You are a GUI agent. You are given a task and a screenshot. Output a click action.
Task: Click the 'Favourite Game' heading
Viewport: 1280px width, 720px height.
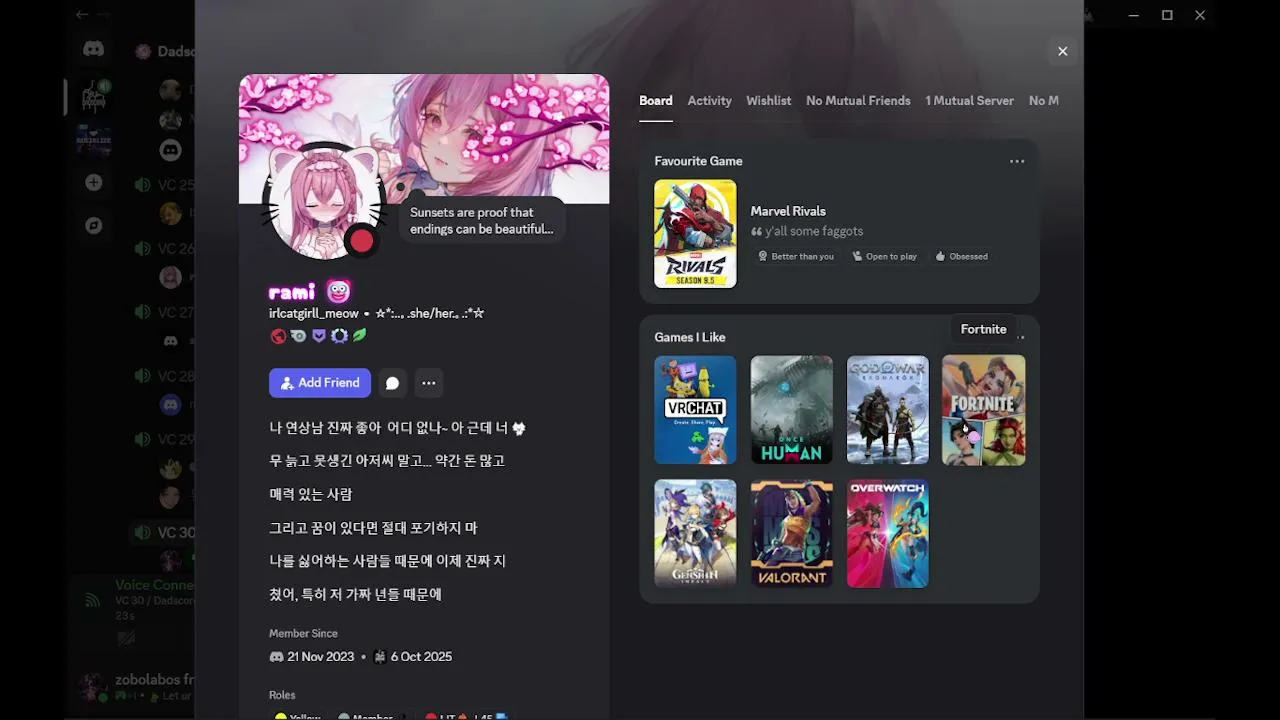tap(698, 161)
